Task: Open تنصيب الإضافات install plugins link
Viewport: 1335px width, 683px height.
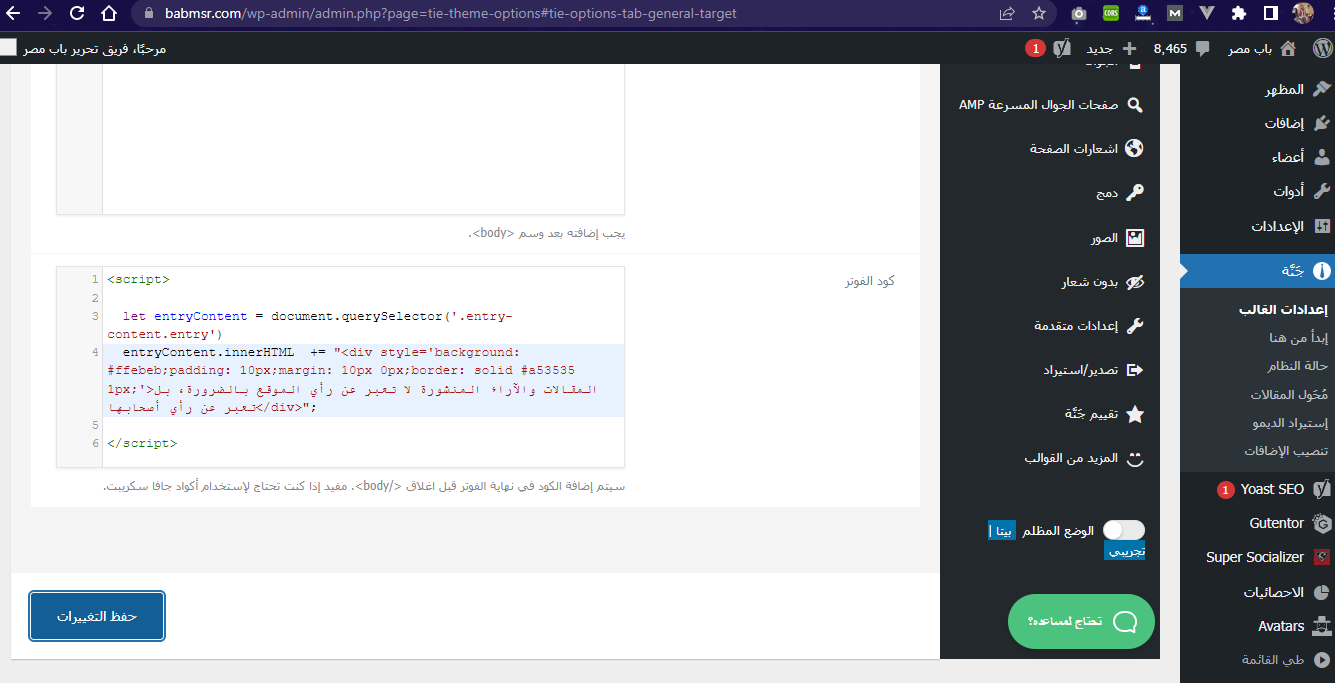Action: tap(1285, 451)
